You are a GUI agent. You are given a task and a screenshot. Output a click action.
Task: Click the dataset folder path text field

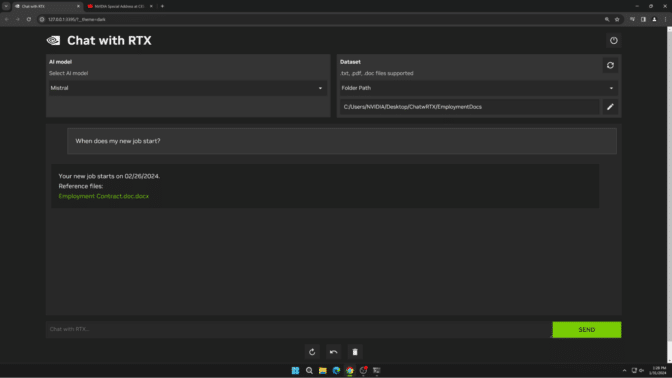(470, 107)
